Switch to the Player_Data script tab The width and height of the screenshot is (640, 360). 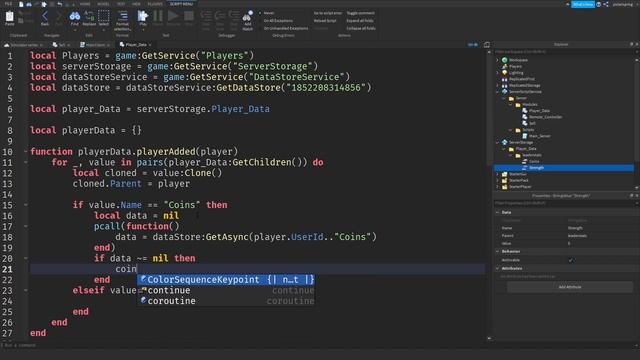136,44
